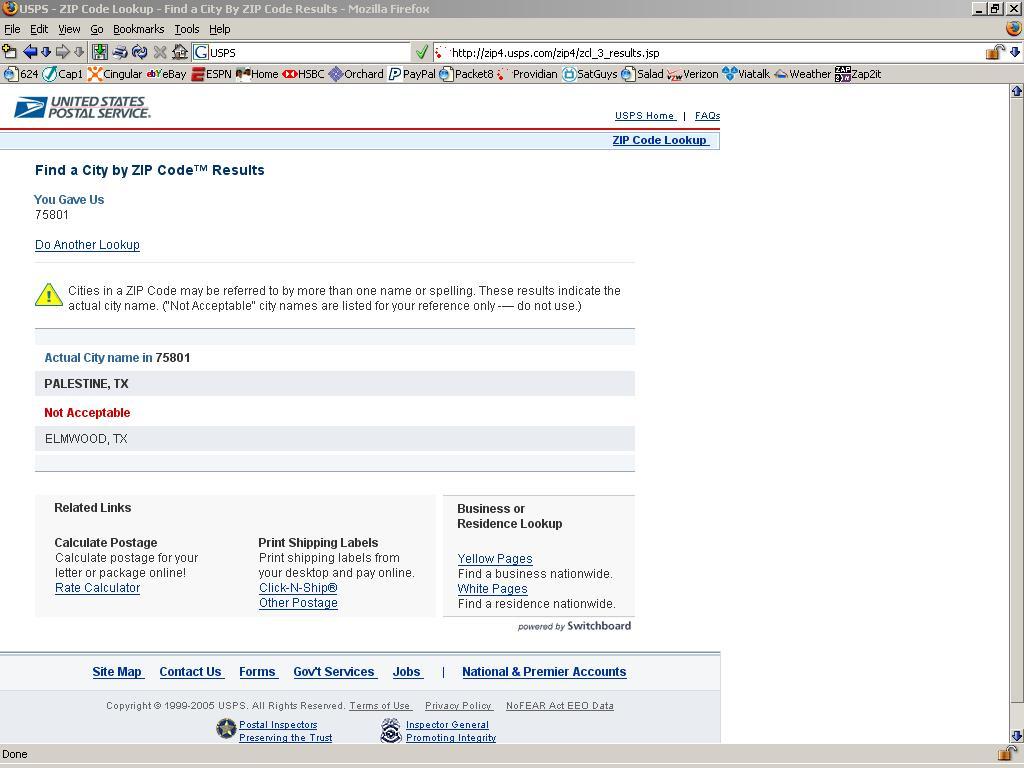Open the White Pages link
Image resolution: width=1024 pixels, height=768 pixels.
tap(492, 589)
